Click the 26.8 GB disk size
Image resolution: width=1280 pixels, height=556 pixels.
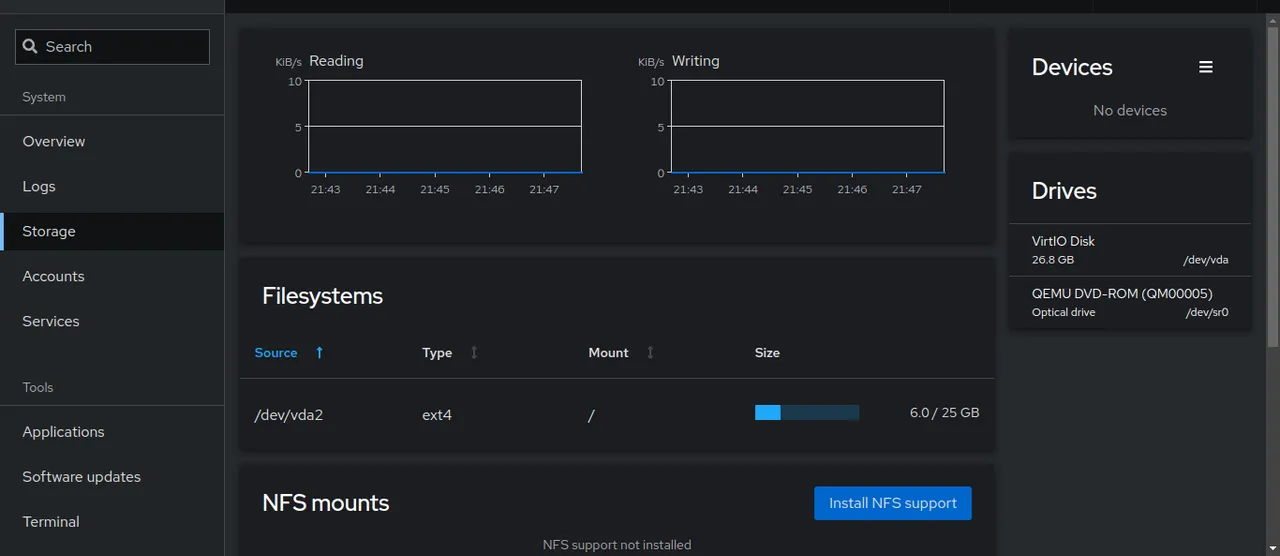coord(1053,260)
